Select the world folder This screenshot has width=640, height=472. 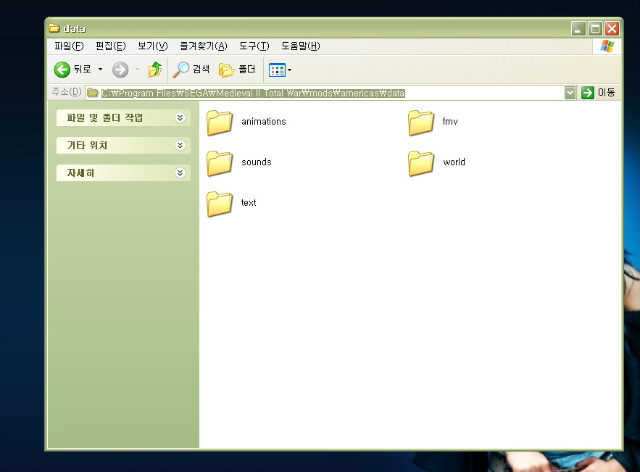tap(436, 163)
